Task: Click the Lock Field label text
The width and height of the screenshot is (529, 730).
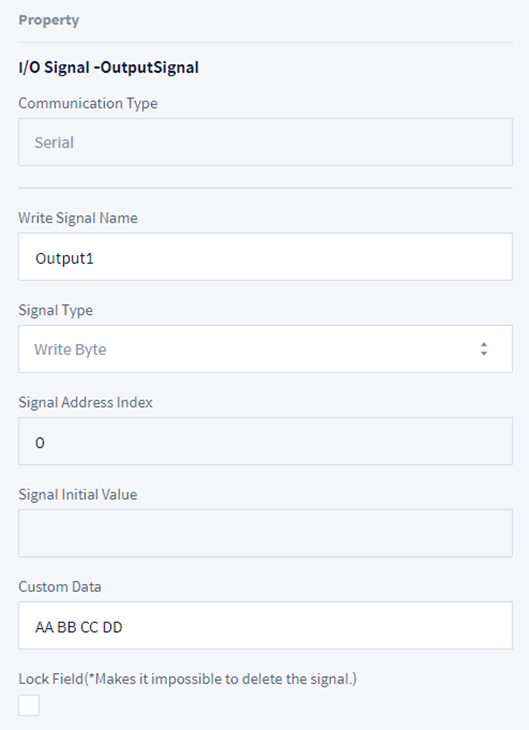Action: (51, 679)
